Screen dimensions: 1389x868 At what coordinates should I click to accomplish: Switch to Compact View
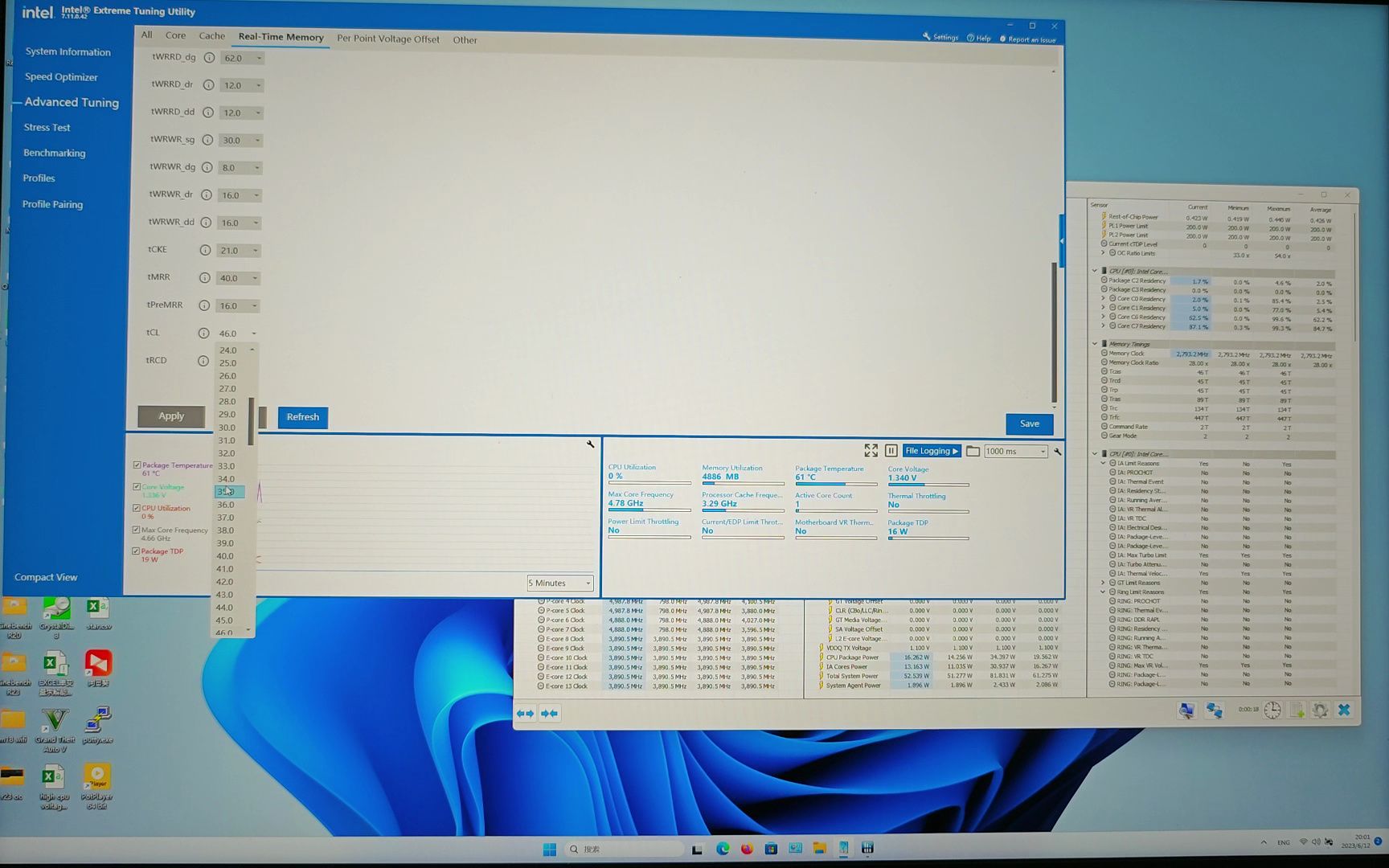(46, 577)
